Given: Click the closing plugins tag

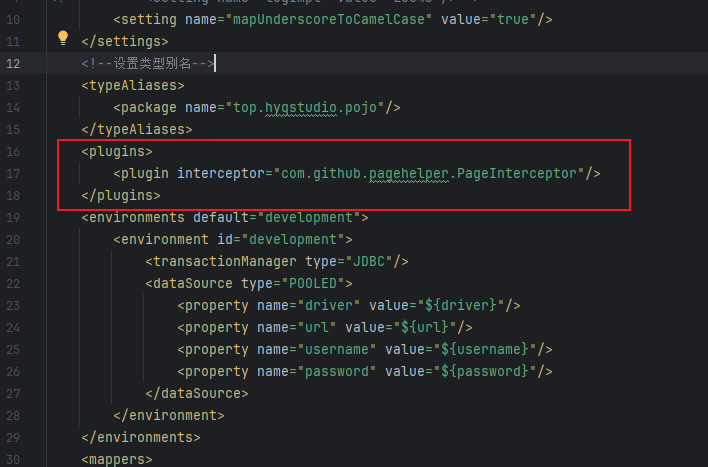Looking at the screenshot, I should (121, 196).
